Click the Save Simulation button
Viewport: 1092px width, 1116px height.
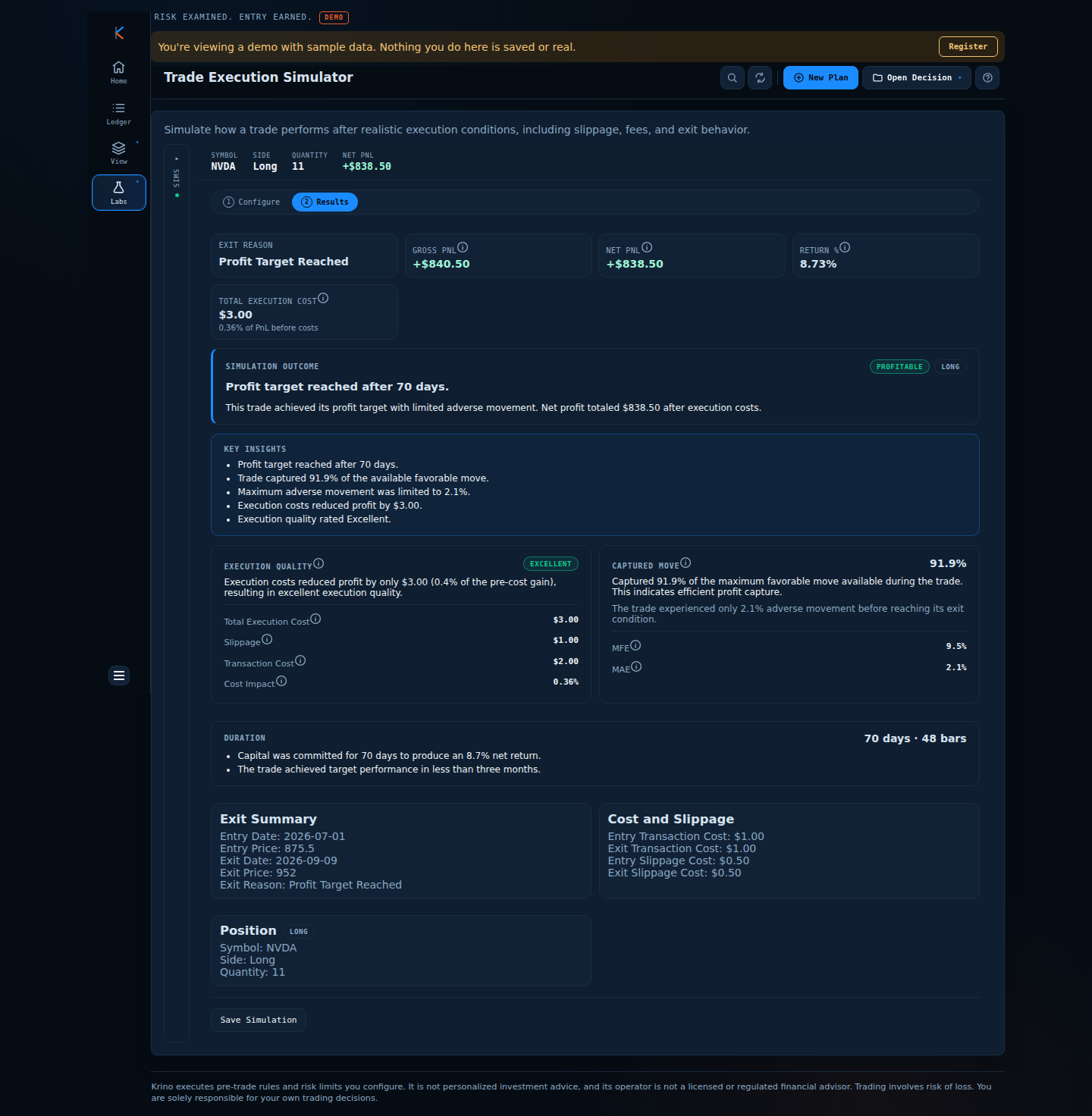(259, 1020)
